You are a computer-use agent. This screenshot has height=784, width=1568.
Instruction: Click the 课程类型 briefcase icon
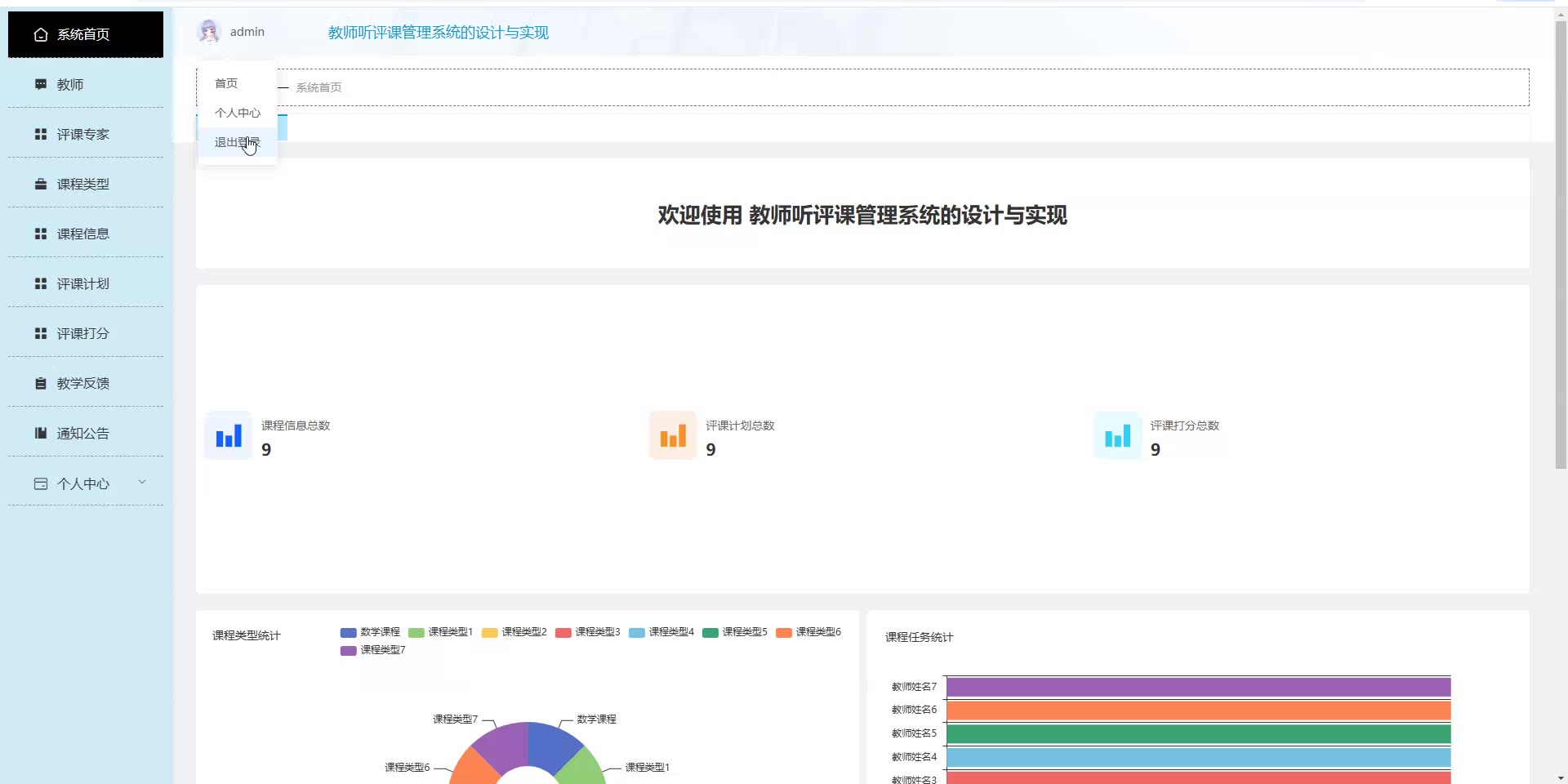pyautogui.click(x=41, y=184)
